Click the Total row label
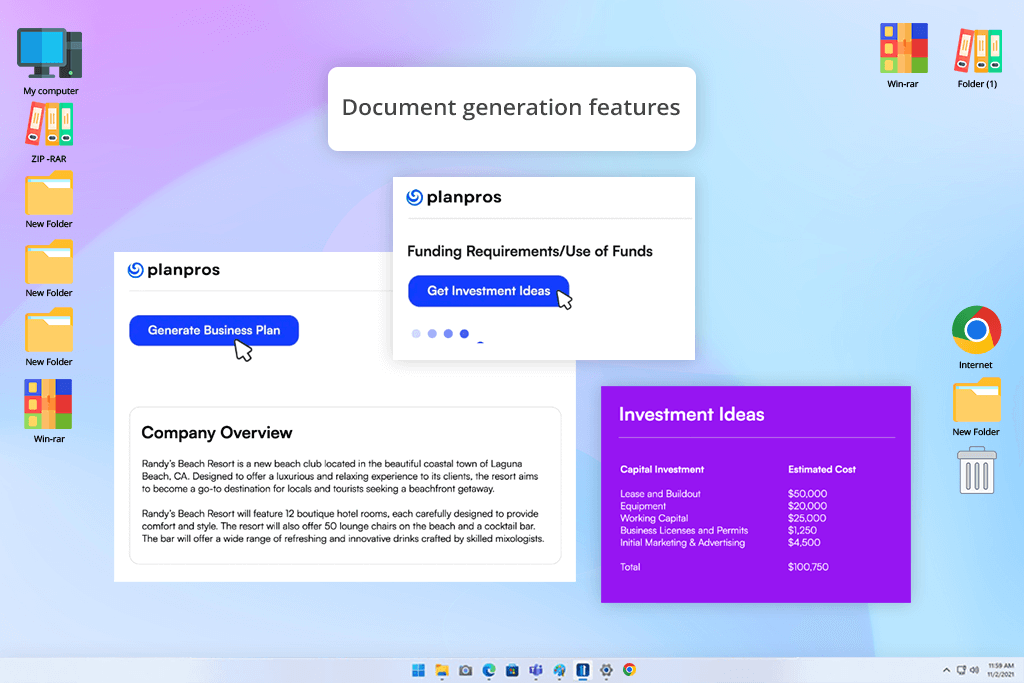 (630, 567)
